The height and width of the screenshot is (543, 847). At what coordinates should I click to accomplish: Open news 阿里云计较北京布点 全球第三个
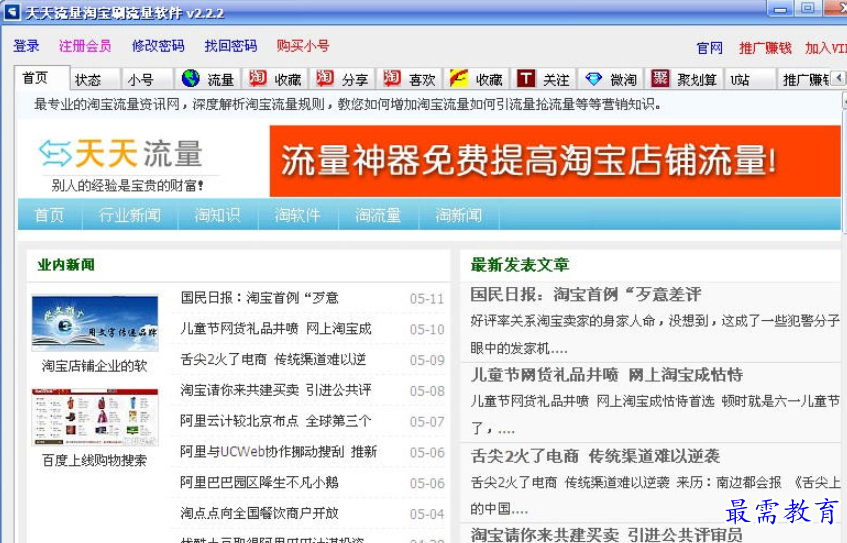276,421
